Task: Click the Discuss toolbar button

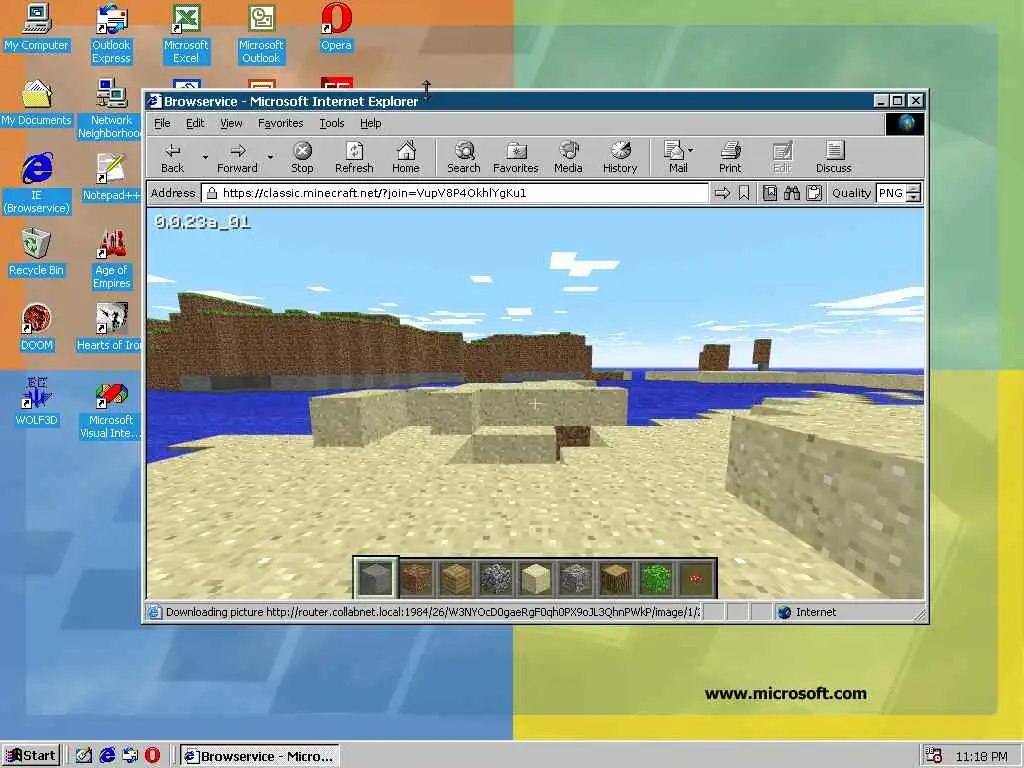Action: (x=833, y=158)
